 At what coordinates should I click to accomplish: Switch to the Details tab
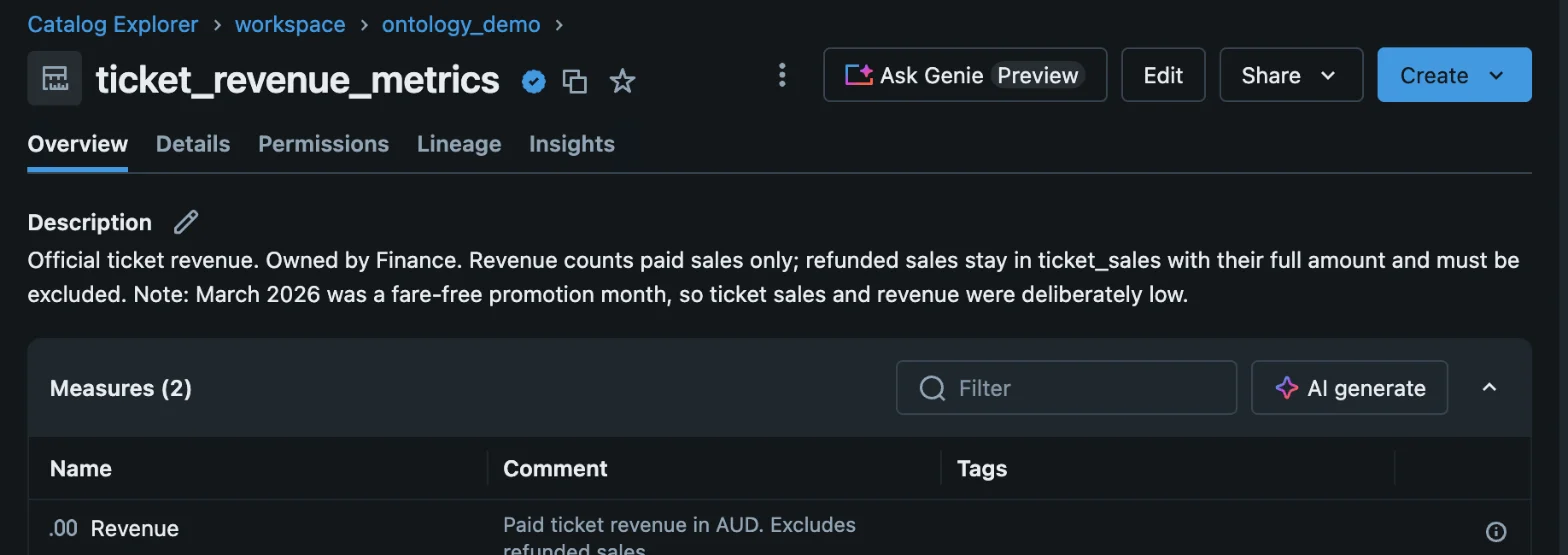[x=193, y=144]
